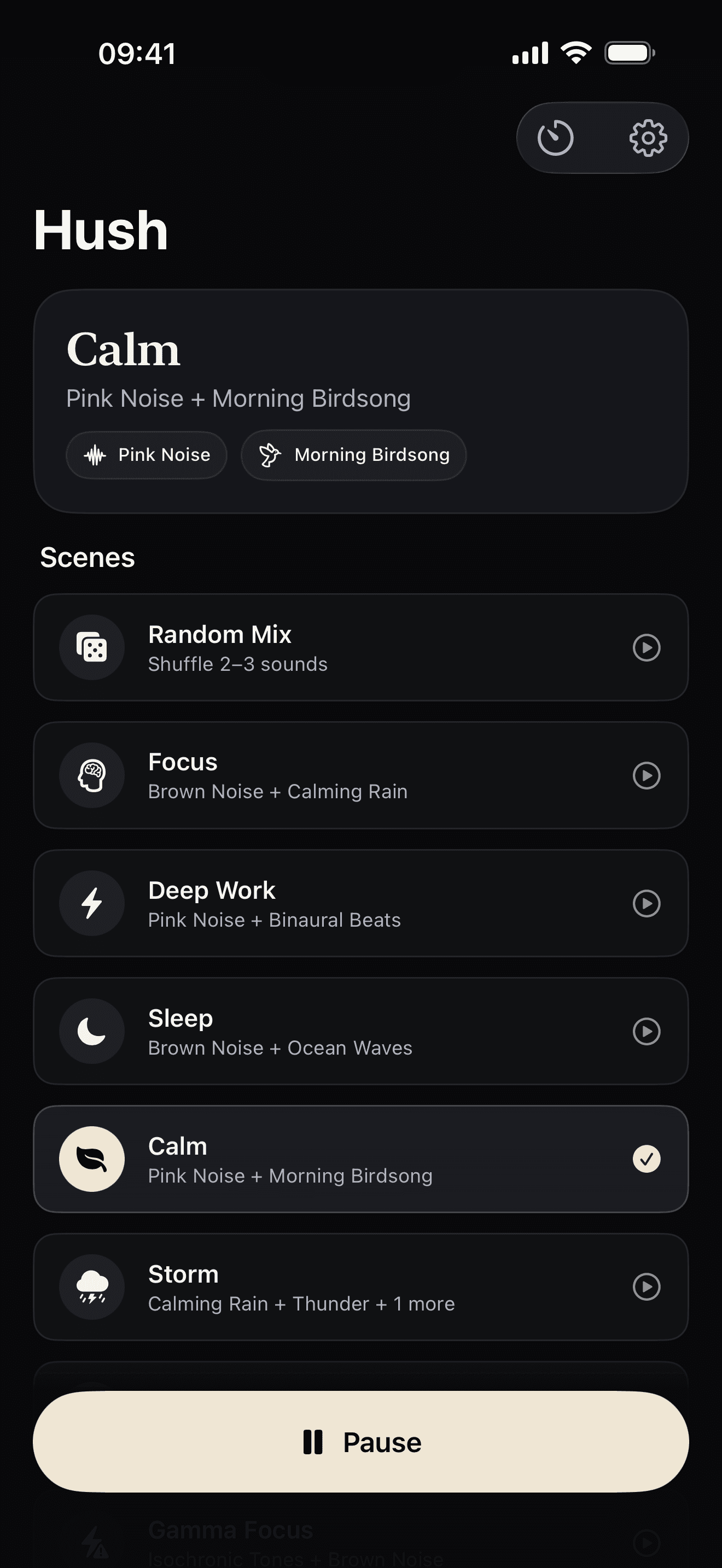
Task: Open the Calm now-playing card title
Action: pyautogui.click(x=124, y=349)
